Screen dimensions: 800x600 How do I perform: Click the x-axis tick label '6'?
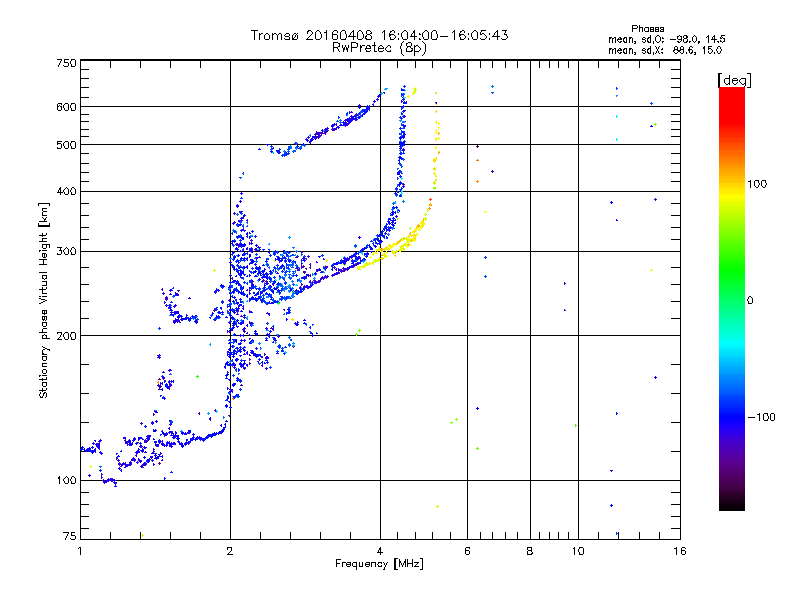(x=467, y=551)
